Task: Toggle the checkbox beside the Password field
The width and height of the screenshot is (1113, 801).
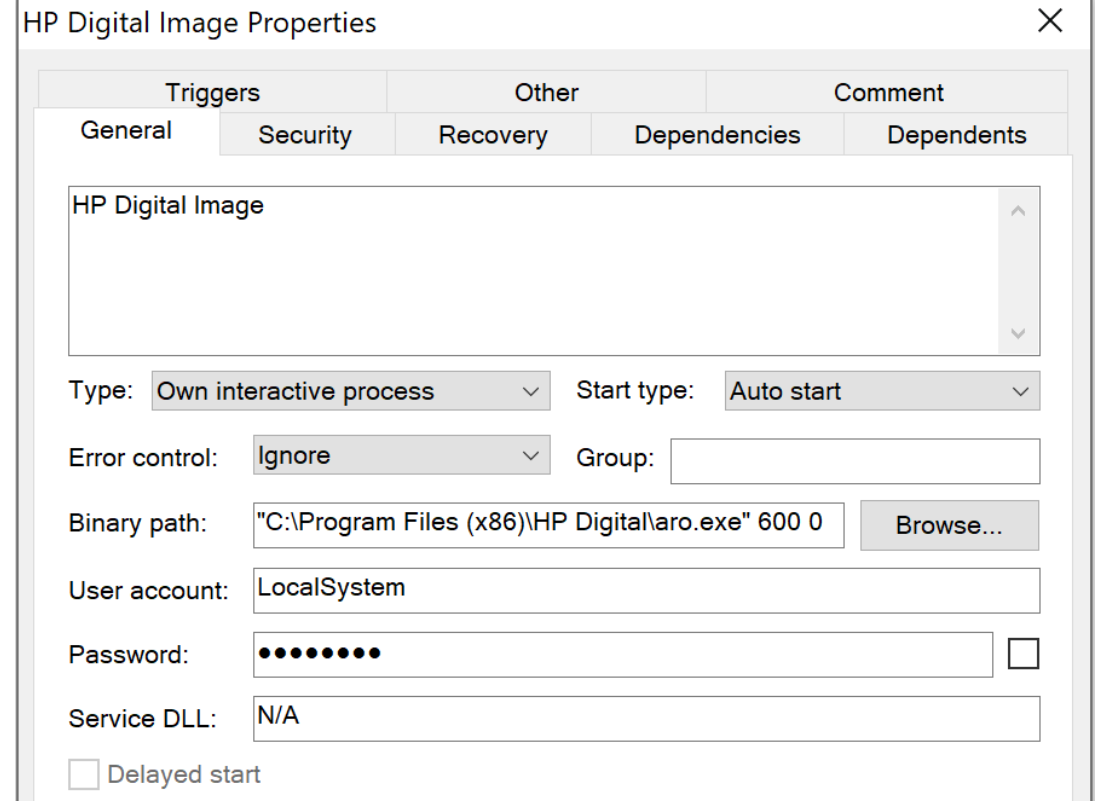Action: 1024,654
